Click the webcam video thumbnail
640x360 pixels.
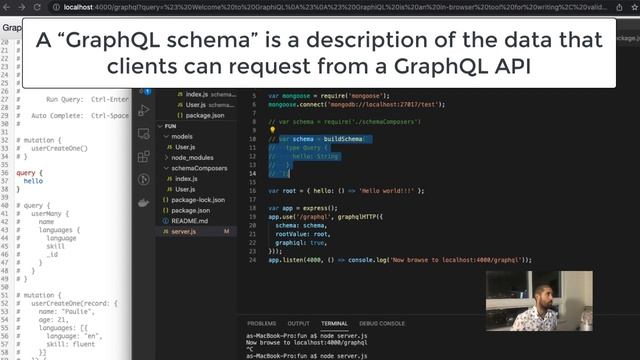pos(539,301)
